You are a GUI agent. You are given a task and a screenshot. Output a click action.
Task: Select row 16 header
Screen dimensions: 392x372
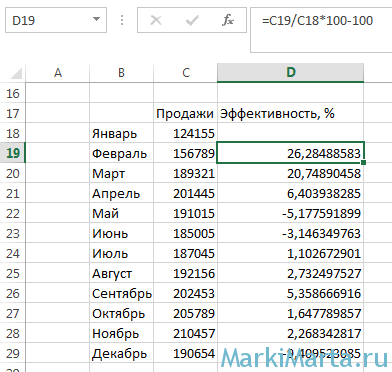coord(13,93)
